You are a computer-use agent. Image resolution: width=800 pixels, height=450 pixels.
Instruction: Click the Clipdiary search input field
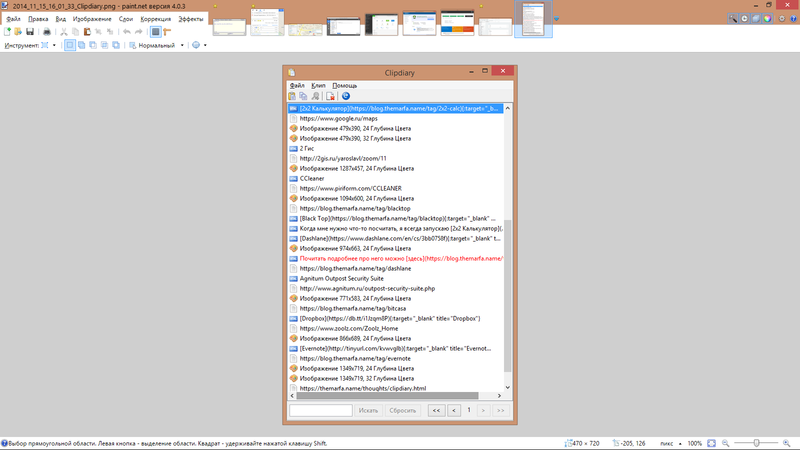click(x=321, y=410)
